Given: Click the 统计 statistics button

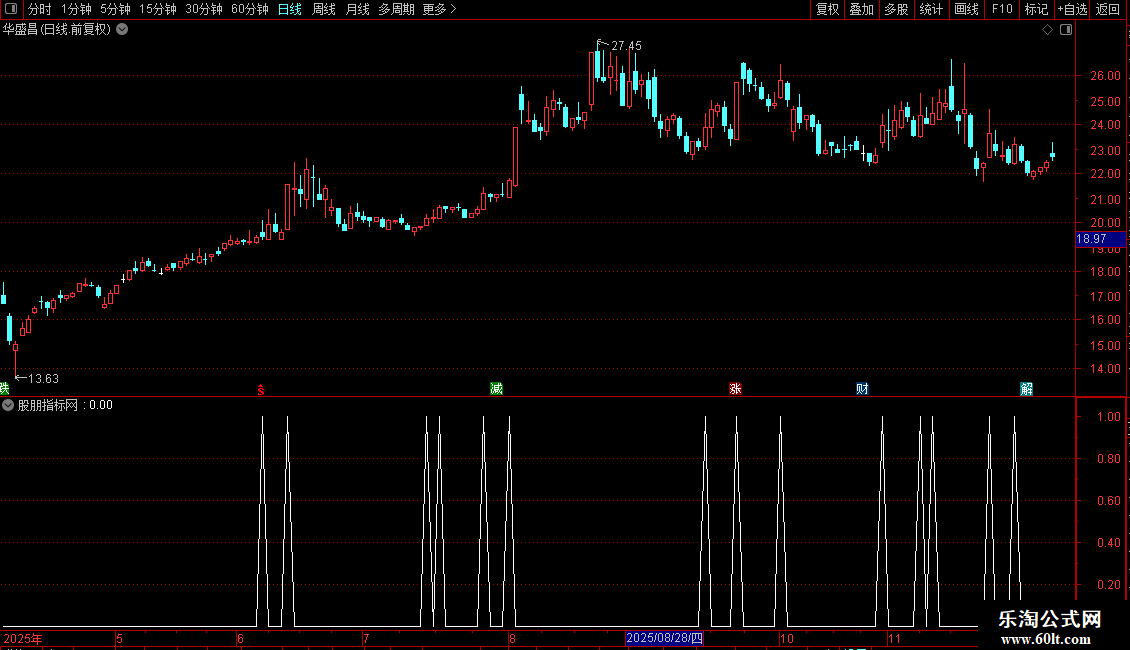Looking at the screenshot, I should (930, 9).
